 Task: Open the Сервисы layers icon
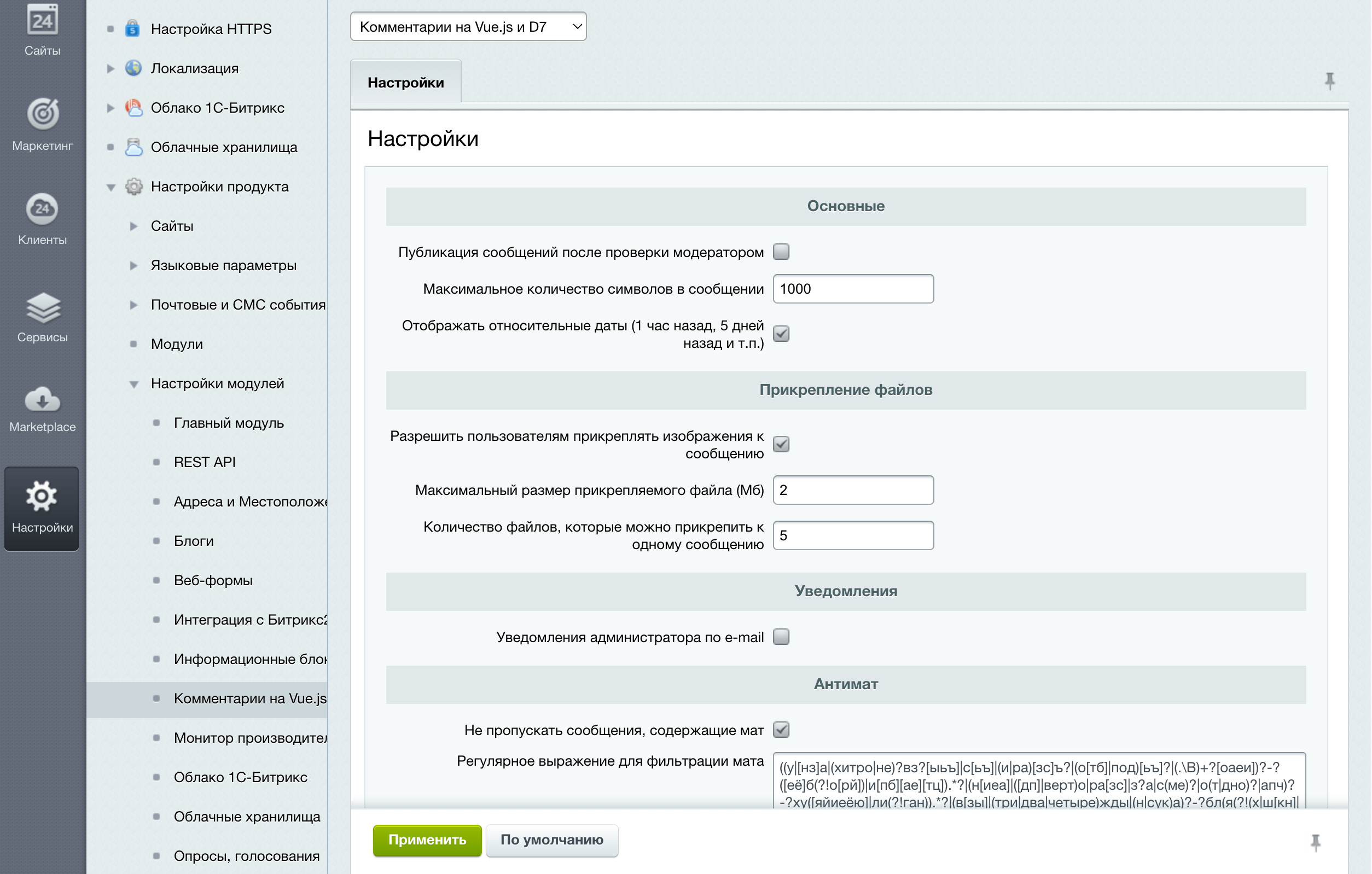coord(42,308)
